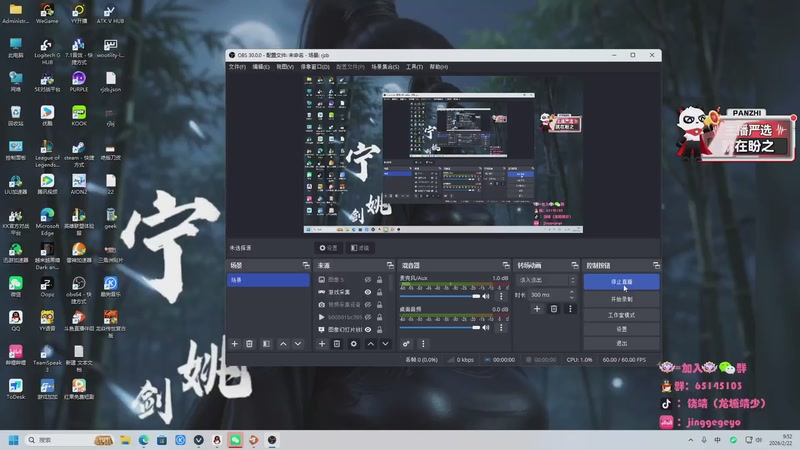Image resolution: width=800 pixels, height=450 pixels.
Task: Pop out the Controls dock panel
Action: 656,265
